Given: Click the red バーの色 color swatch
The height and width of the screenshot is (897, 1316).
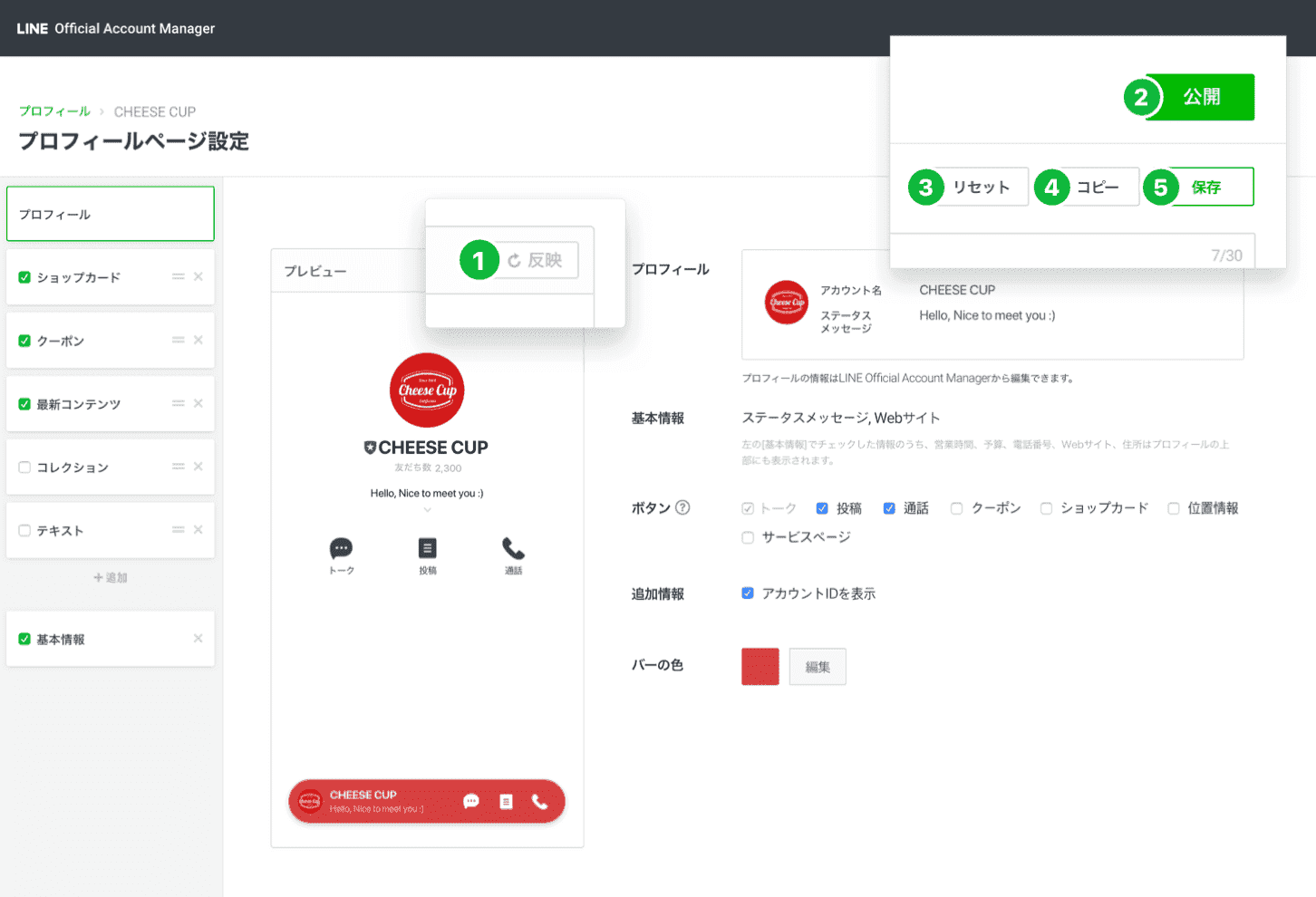Looking at the screenshot, I should coord(760,667).
